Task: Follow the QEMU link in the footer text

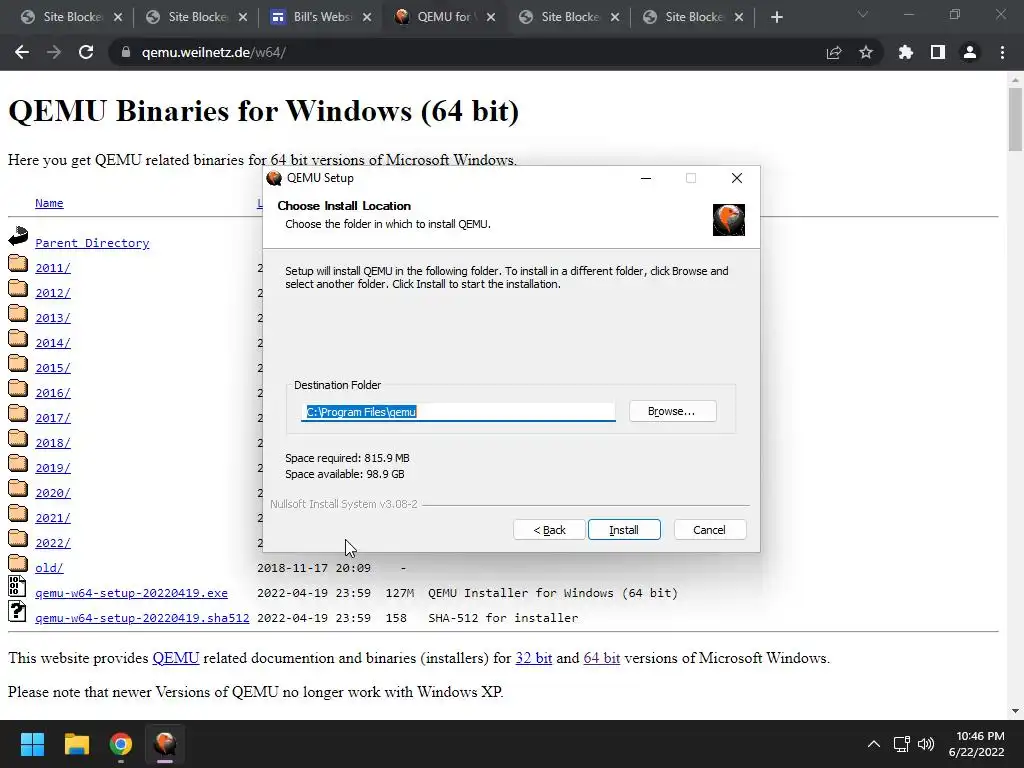Action: pos(176,658)
